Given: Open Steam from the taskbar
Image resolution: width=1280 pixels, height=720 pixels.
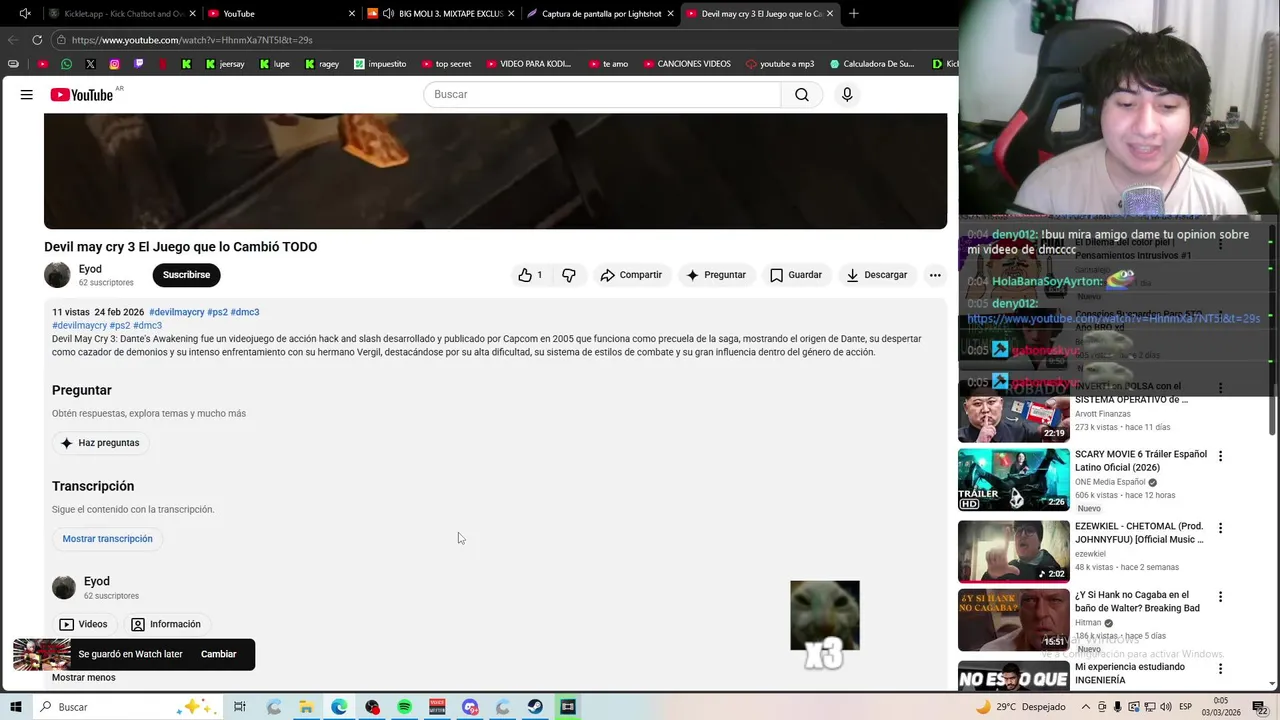Looking at the screenshot, I should click(x=535, y=707).
